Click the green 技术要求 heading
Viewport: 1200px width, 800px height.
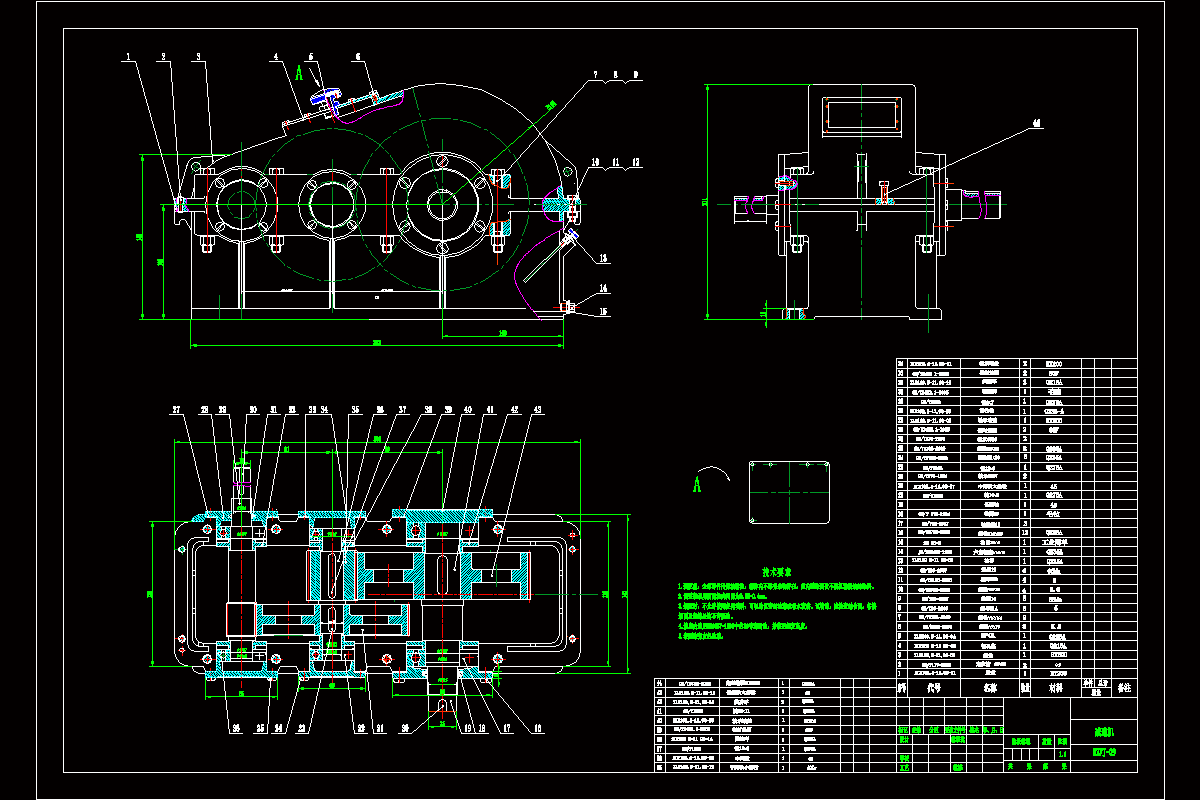[x=777, y=572]
